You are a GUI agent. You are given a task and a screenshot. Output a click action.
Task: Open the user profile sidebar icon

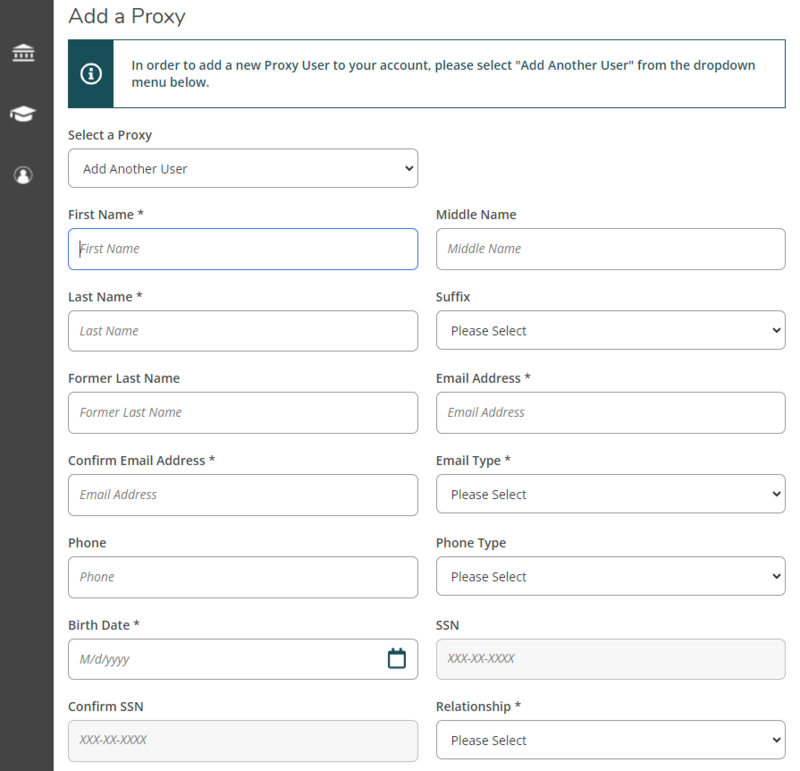pos(24,175)
